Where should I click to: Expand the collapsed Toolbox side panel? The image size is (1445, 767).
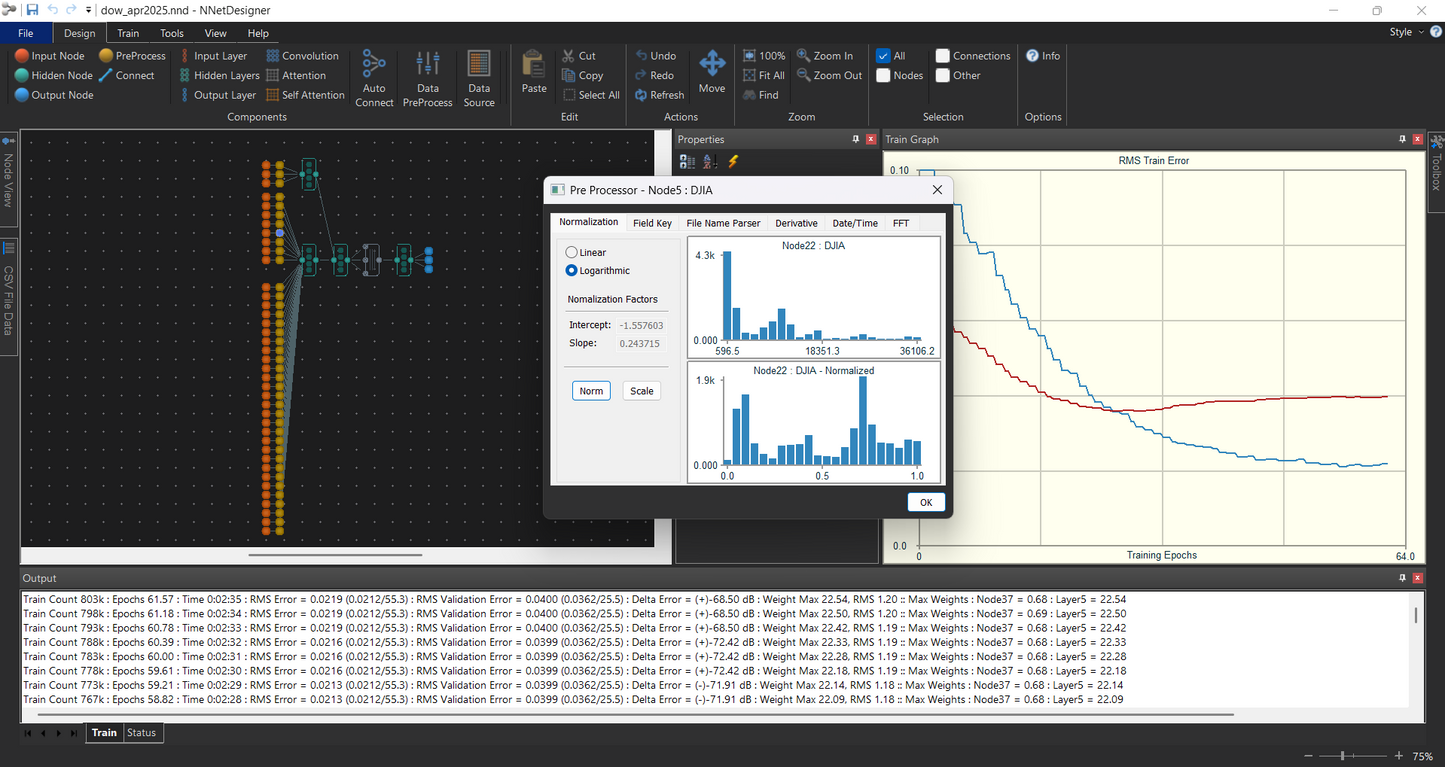pos(1436,165)
